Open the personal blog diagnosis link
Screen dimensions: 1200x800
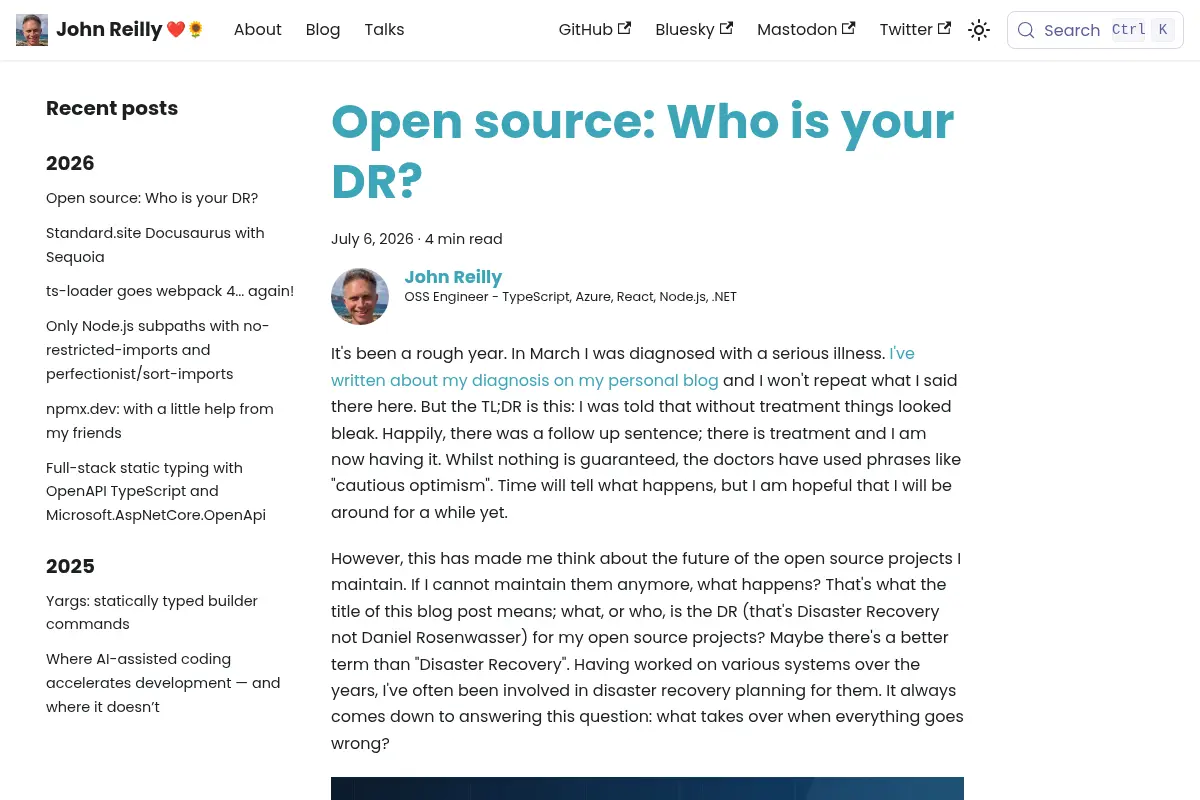[x=623, y=367]
